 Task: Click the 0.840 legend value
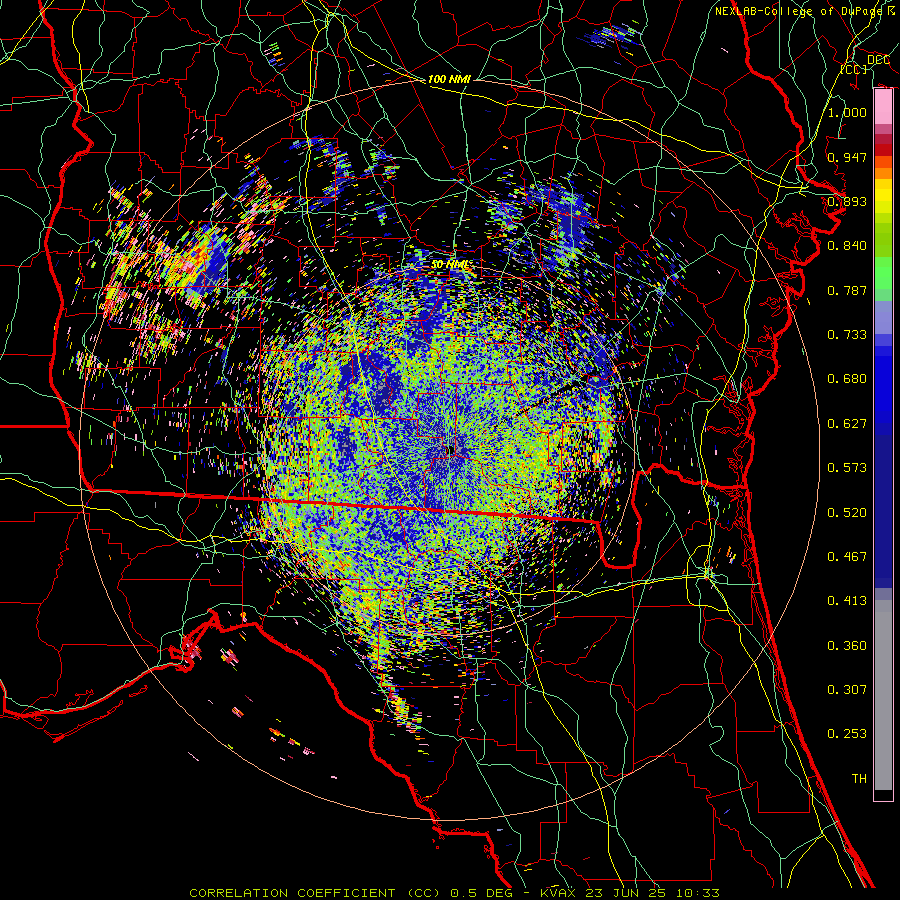(x=847, y=246)
